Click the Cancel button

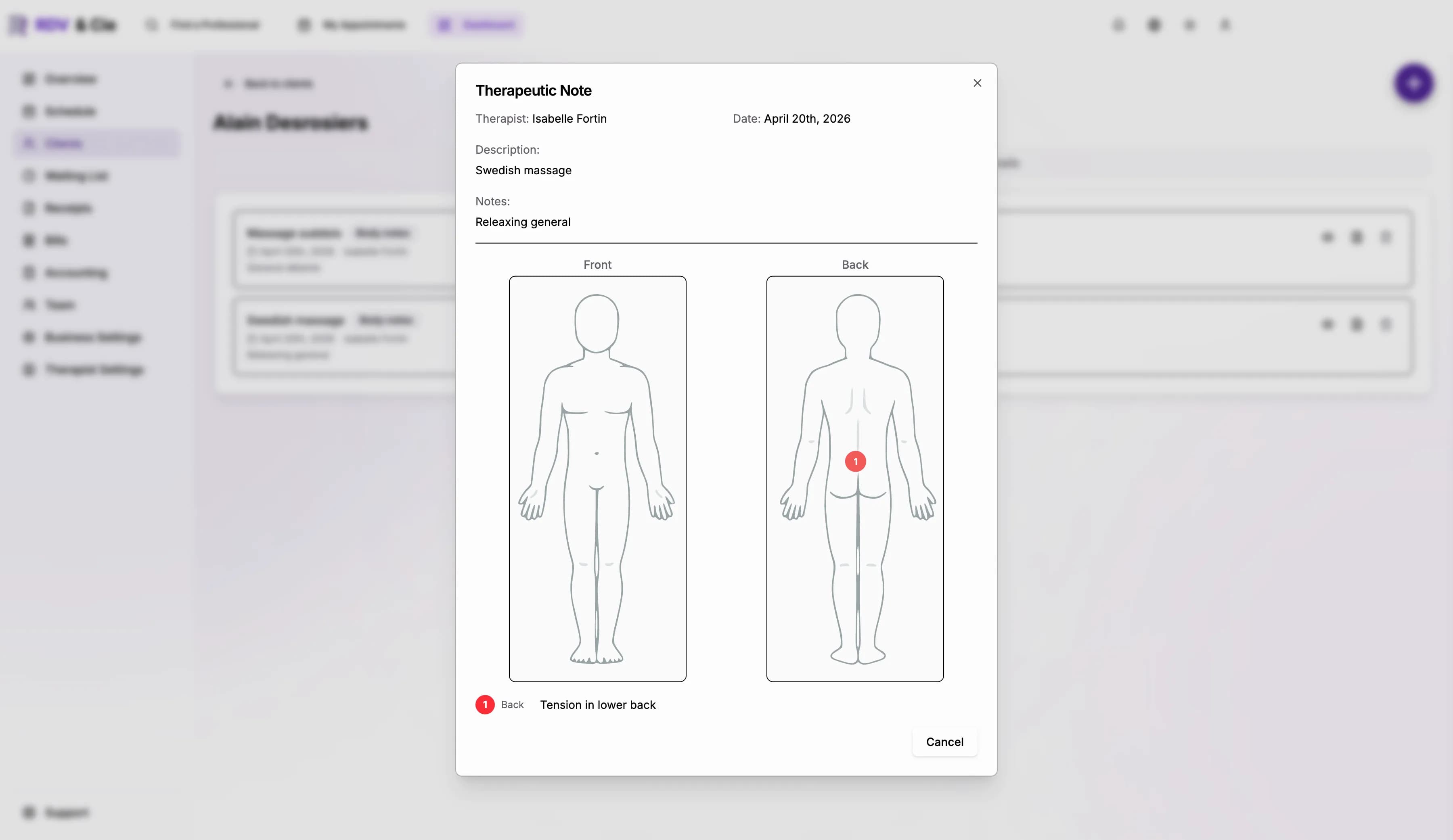[944, 742]
